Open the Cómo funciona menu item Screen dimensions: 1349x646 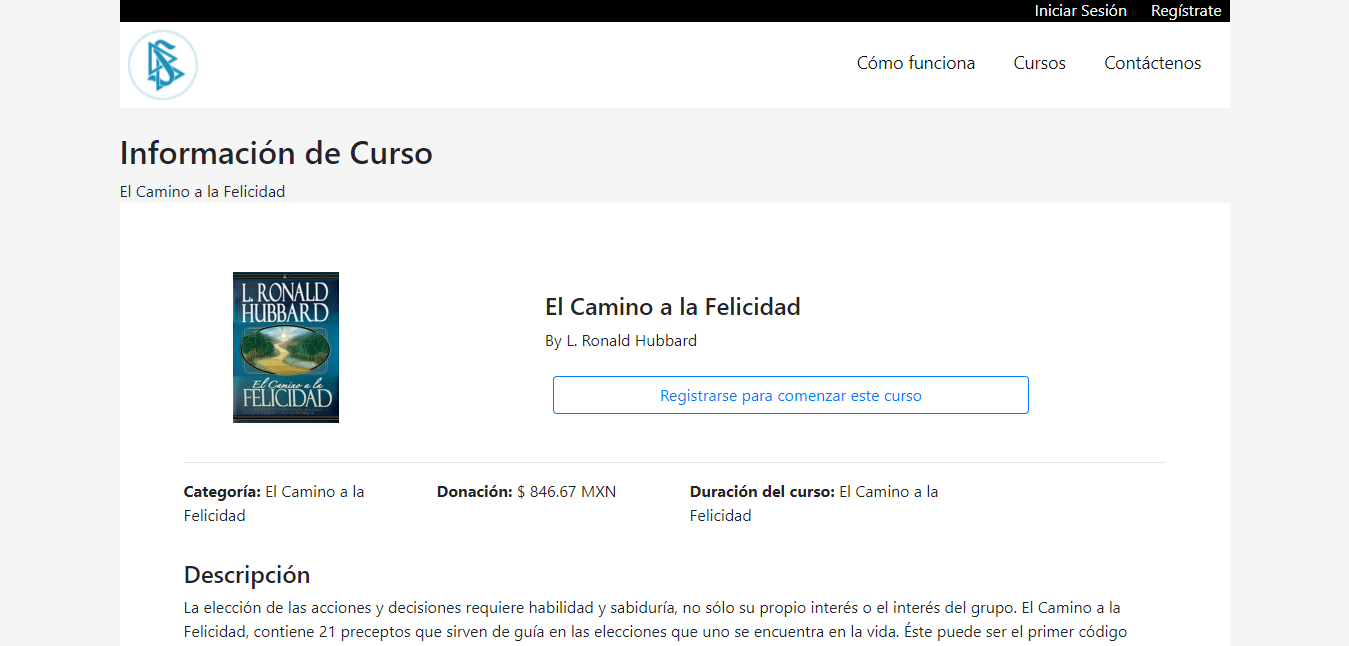tap(915, 63)
